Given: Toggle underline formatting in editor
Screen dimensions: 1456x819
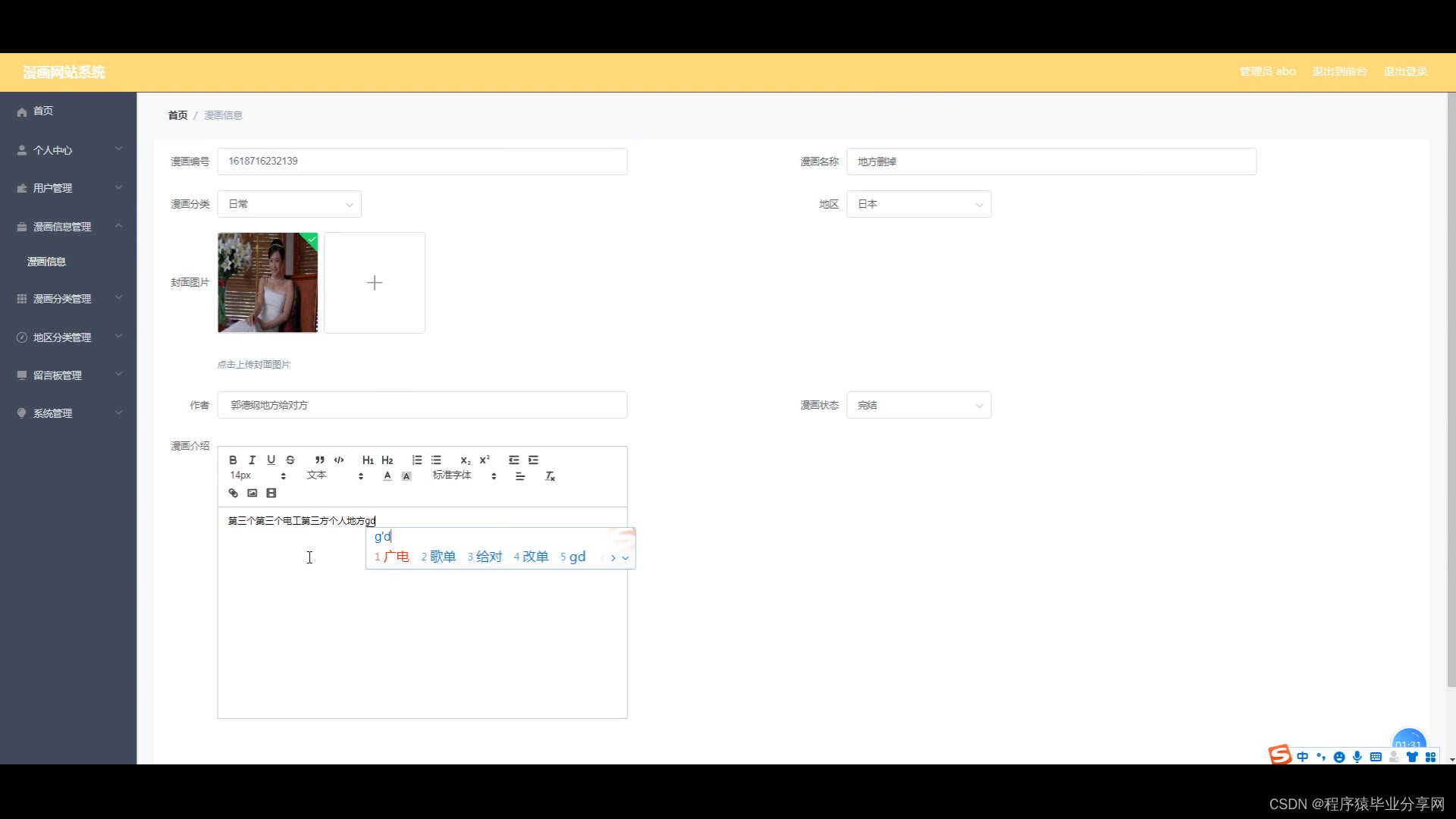Looking at the screenshot, I should tap(271, 460).
